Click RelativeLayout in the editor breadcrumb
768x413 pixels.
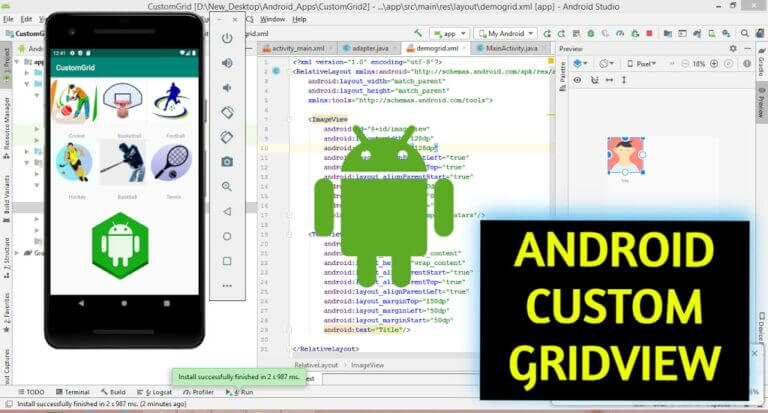[316, 365]
